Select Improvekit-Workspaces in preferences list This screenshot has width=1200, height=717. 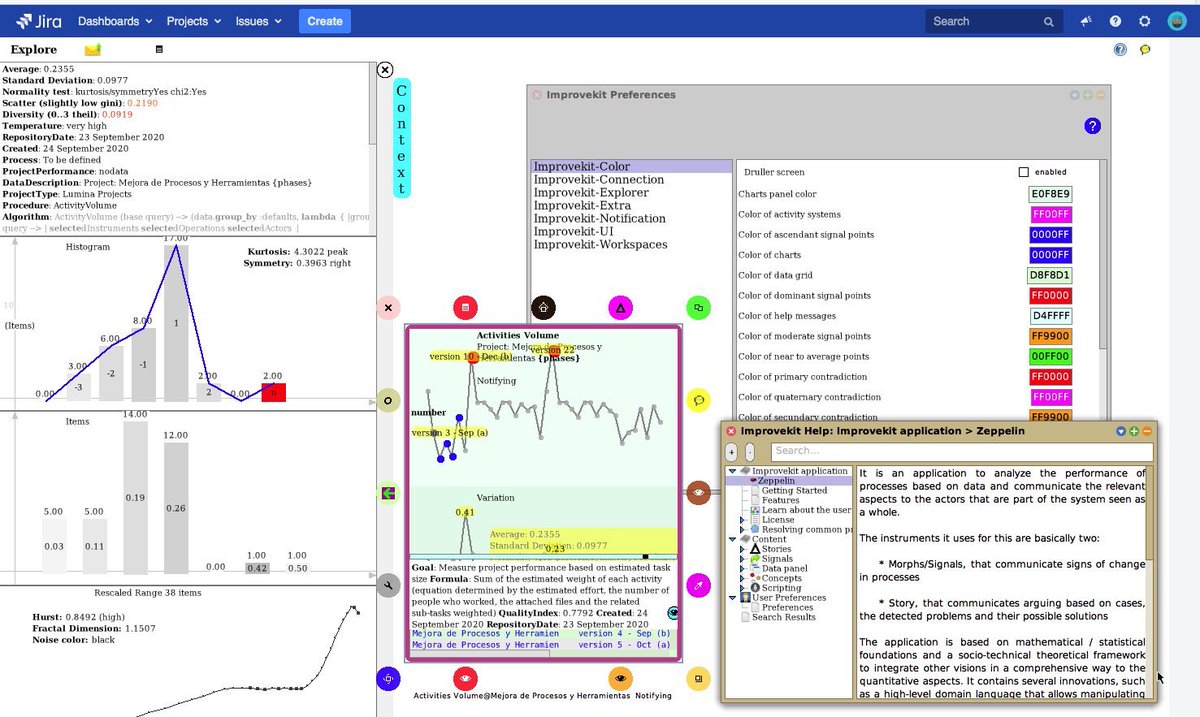[632, 244]
